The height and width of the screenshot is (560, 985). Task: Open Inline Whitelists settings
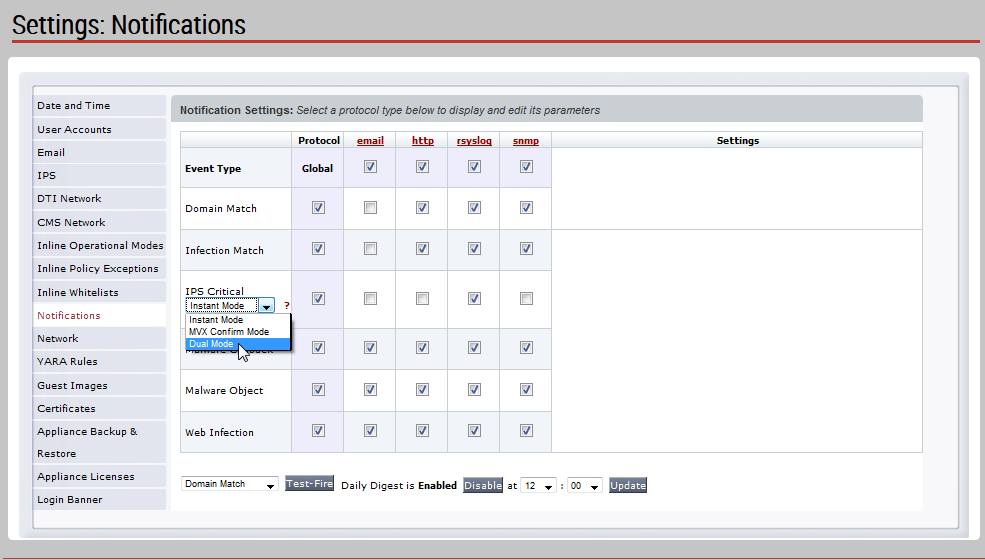tap(99, 292)
